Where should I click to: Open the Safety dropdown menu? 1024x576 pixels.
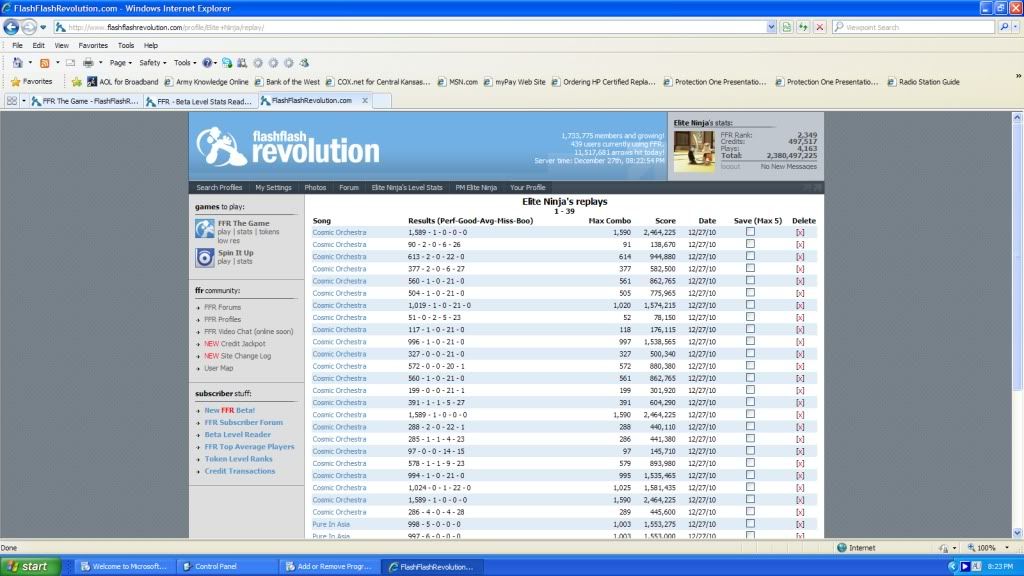pyautogui.click(x=151, y=63)
